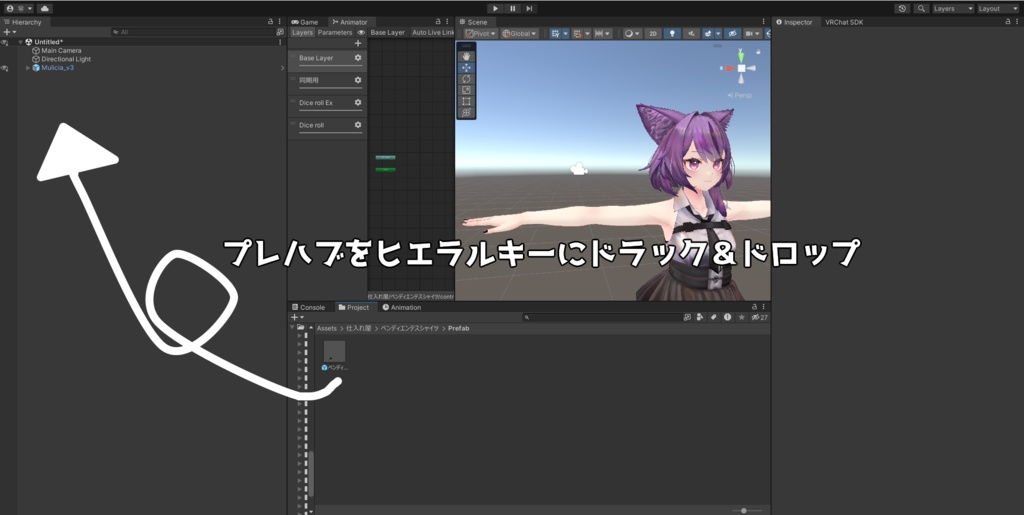1024x515 pixels.
Task: Open Undo History icon in top bar
Action: click(x=903, y=8)
